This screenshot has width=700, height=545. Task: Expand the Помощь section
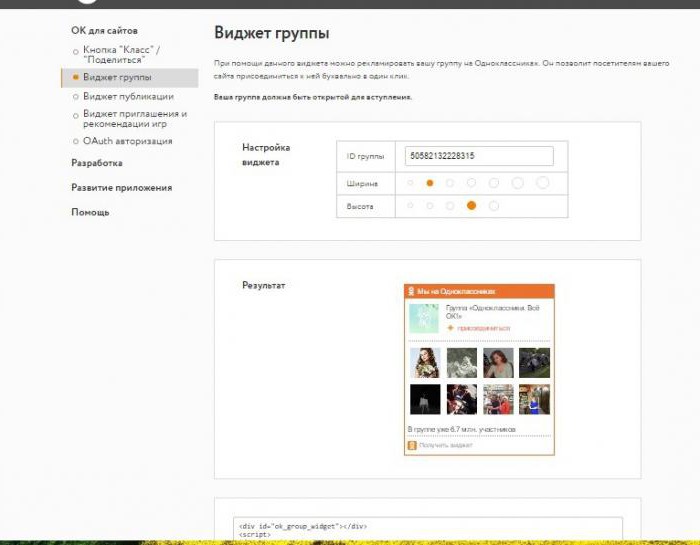(x=90, y=212)
